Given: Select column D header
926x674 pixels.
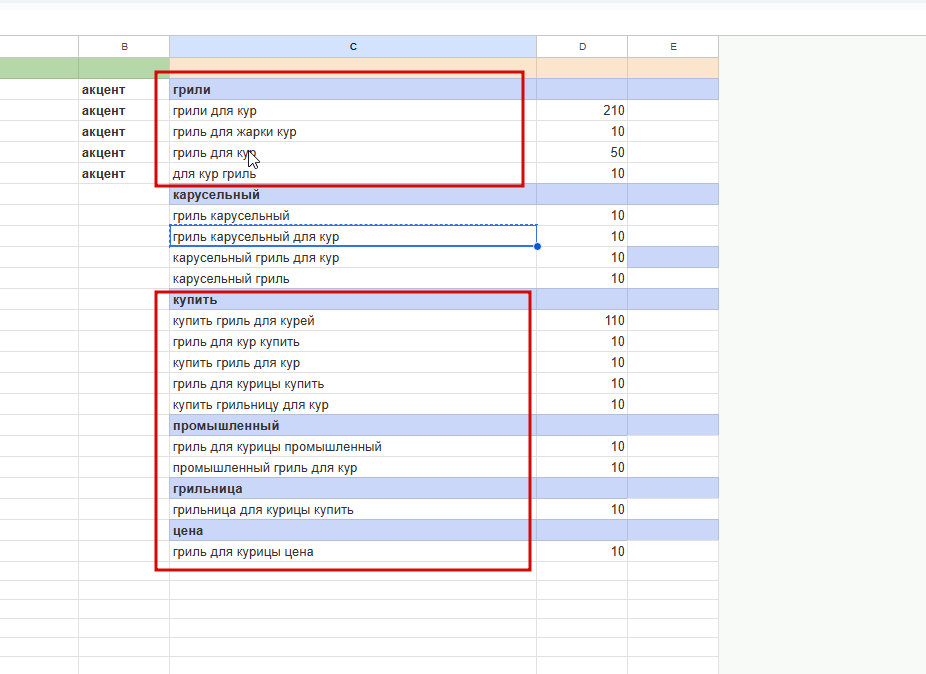Looking at the screenshot, I should pos(582,47).
